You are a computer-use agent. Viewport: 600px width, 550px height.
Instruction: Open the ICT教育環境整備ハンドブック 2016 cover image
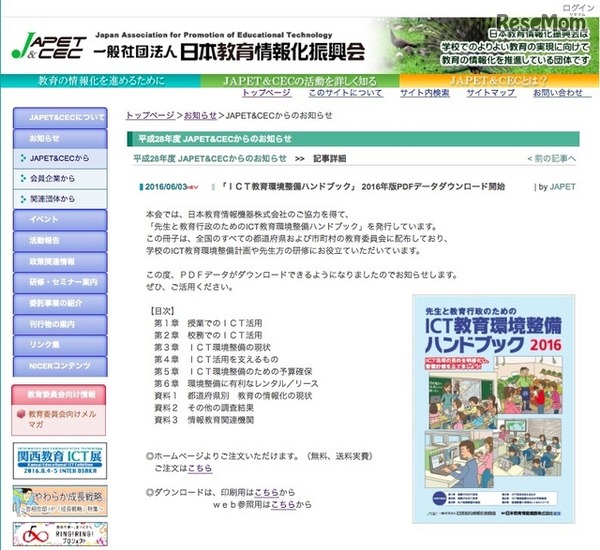[x=493, y=409]
